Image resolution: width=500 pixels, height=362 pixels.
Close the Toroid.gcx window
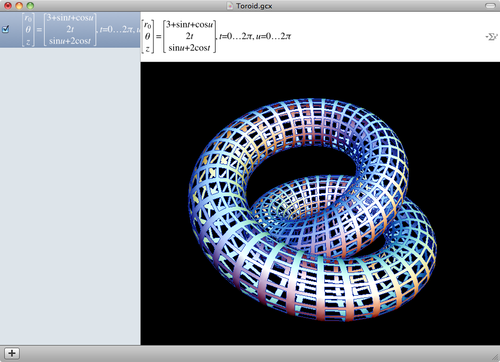(x=8, y=6)
